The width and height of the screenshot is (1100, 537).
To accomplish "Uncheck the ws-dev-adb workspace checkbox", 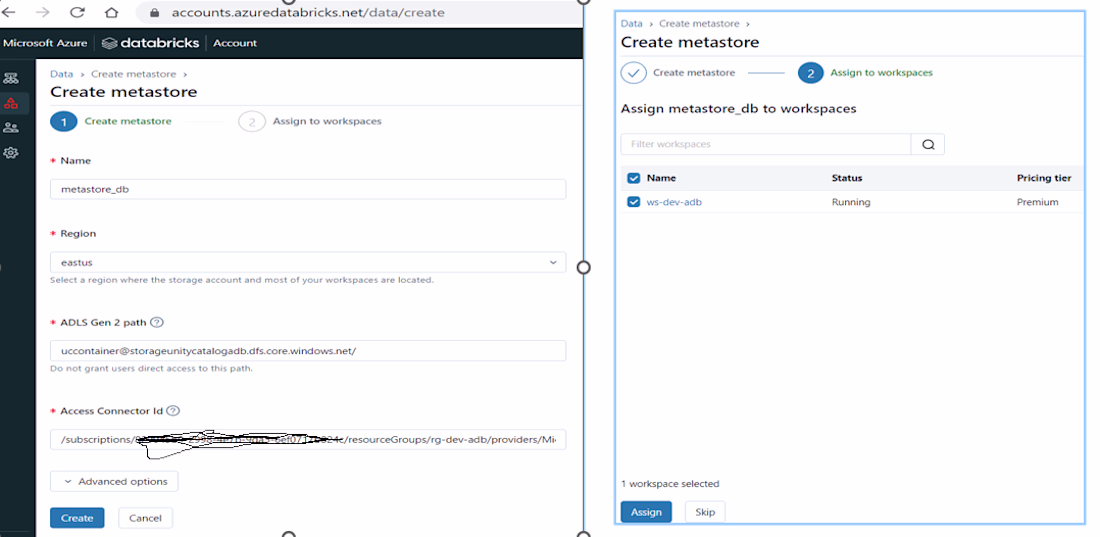I will click(633, 202).
